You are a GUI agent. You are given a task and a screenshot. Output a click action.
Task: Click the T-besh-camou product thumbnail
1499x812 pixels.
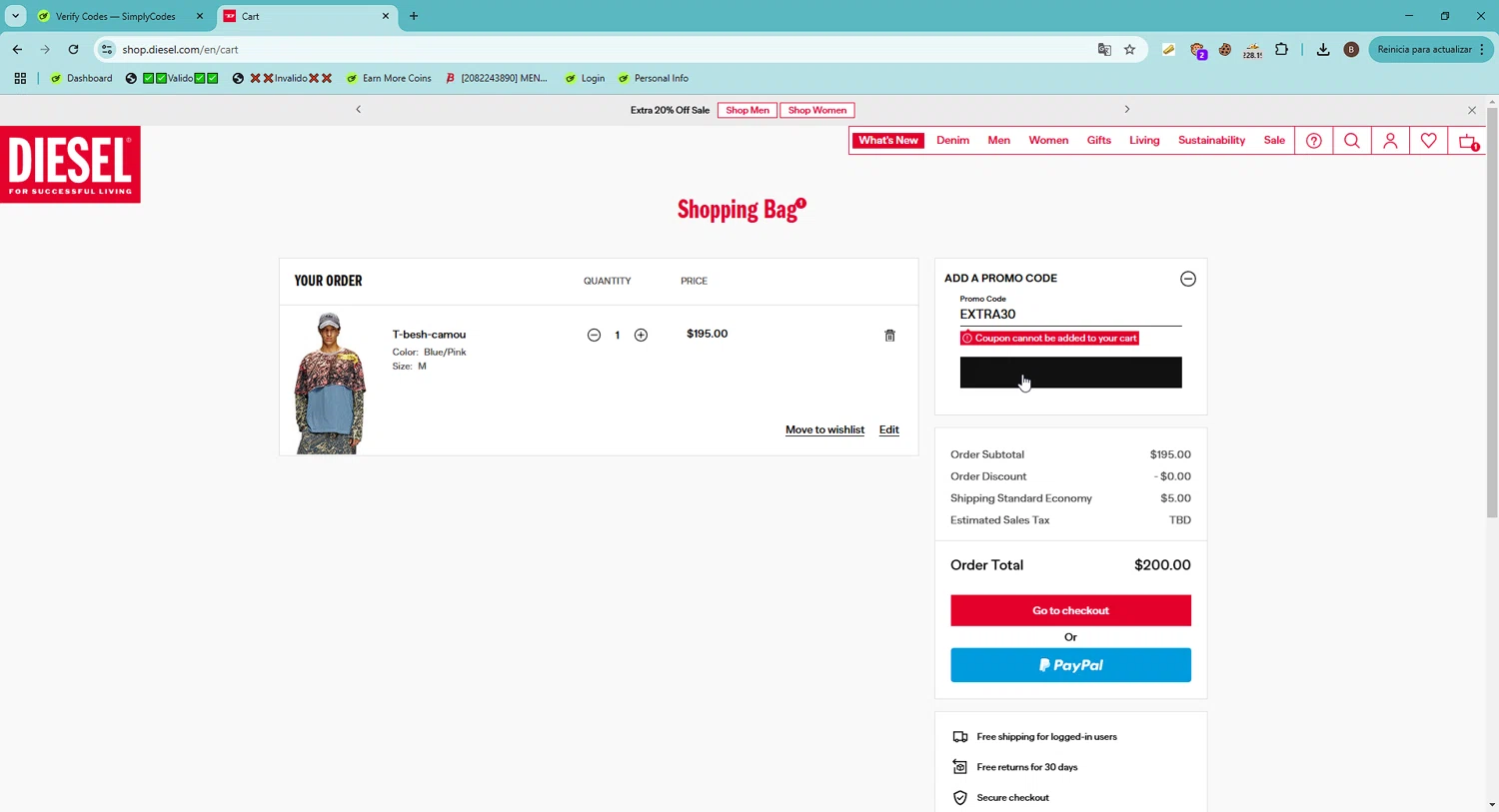pyautogui.click(x=329, y=384)
